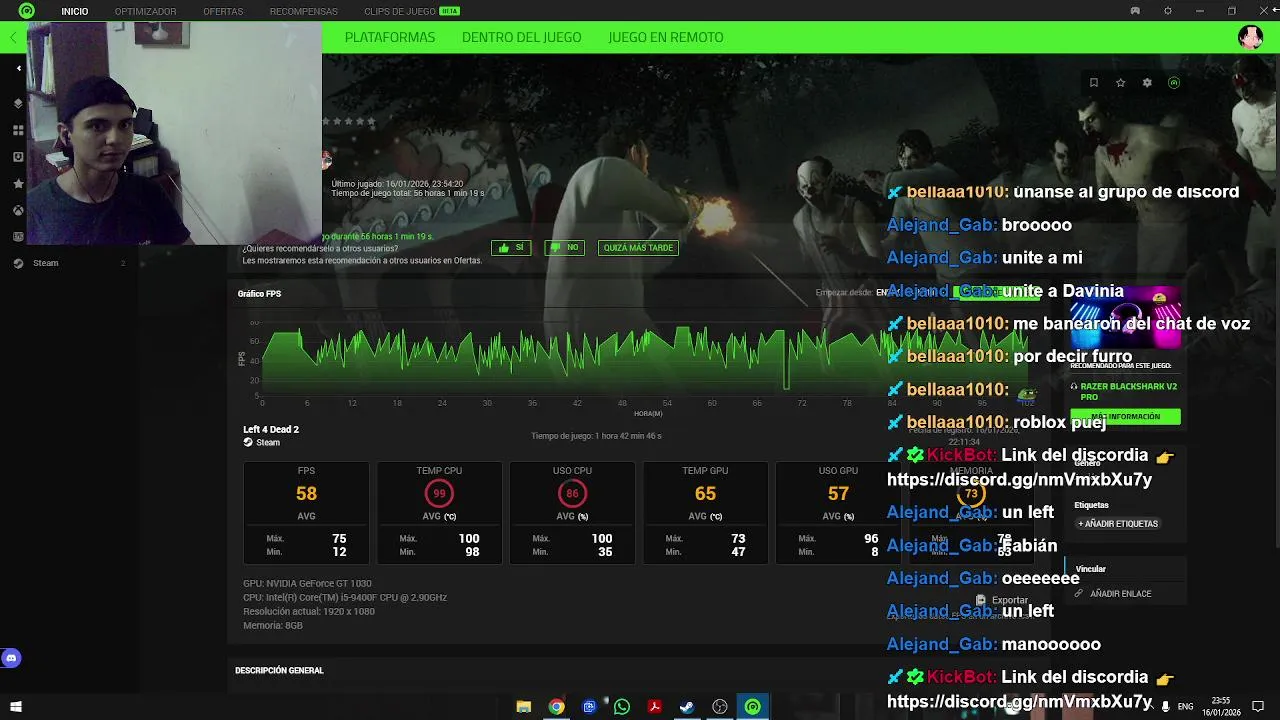Click GPU: NVIDIA GeForce GT 1030 text
The height and width of the screenshot is (720, 1280).
pos(307,583)
